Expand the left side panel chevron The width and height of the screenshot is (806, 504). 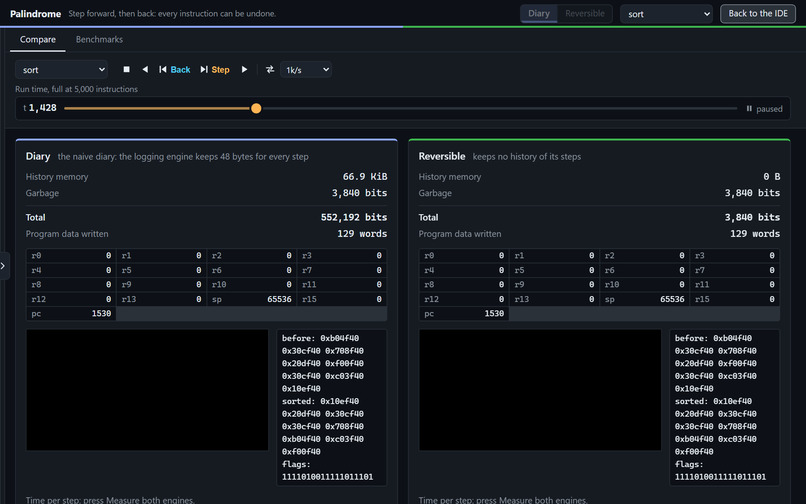[3, 266]
